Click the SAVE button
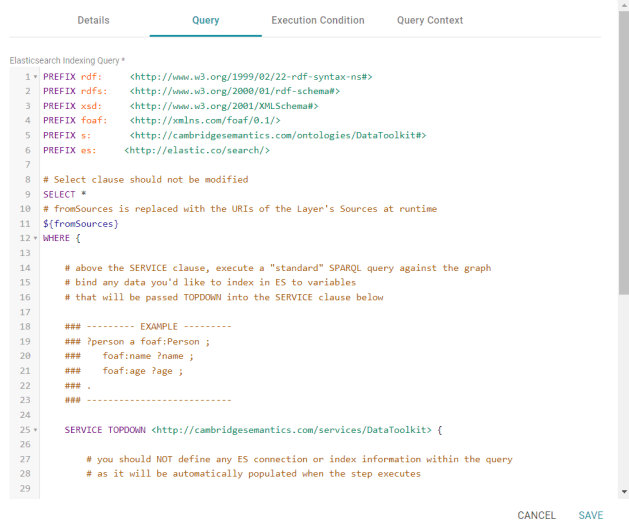The height and width of the screenshot is (527, 629). [590, 515]
